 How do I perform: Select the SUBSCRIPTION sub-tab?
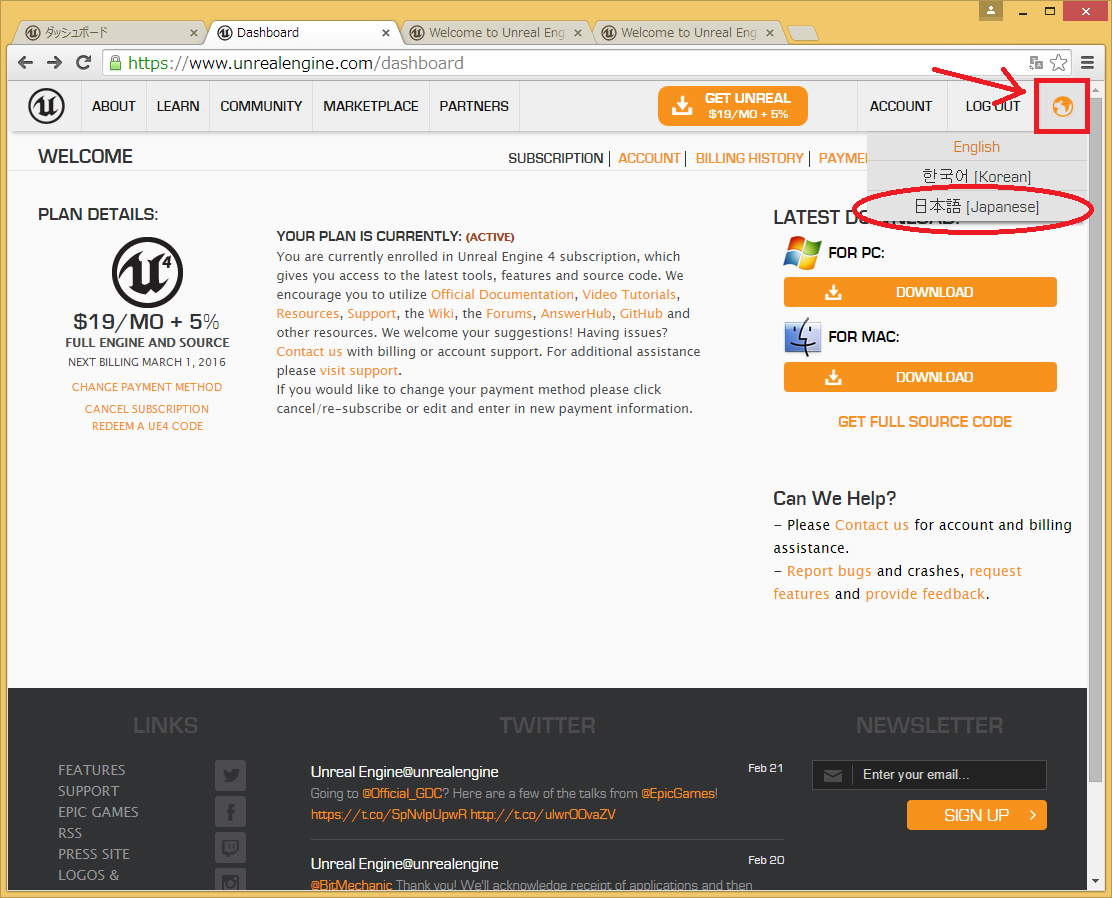coord(555,158)
